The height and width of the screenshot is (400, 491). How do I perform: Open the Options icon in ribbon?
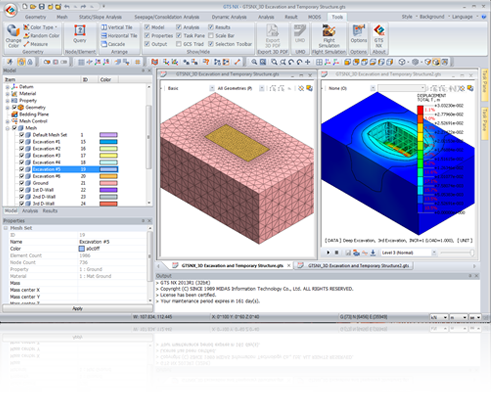point(359,30)
